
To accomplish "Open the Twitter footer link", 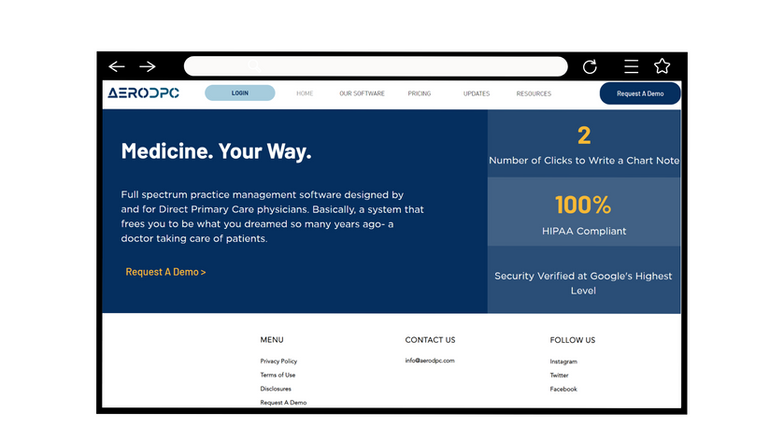I will 559,375.
